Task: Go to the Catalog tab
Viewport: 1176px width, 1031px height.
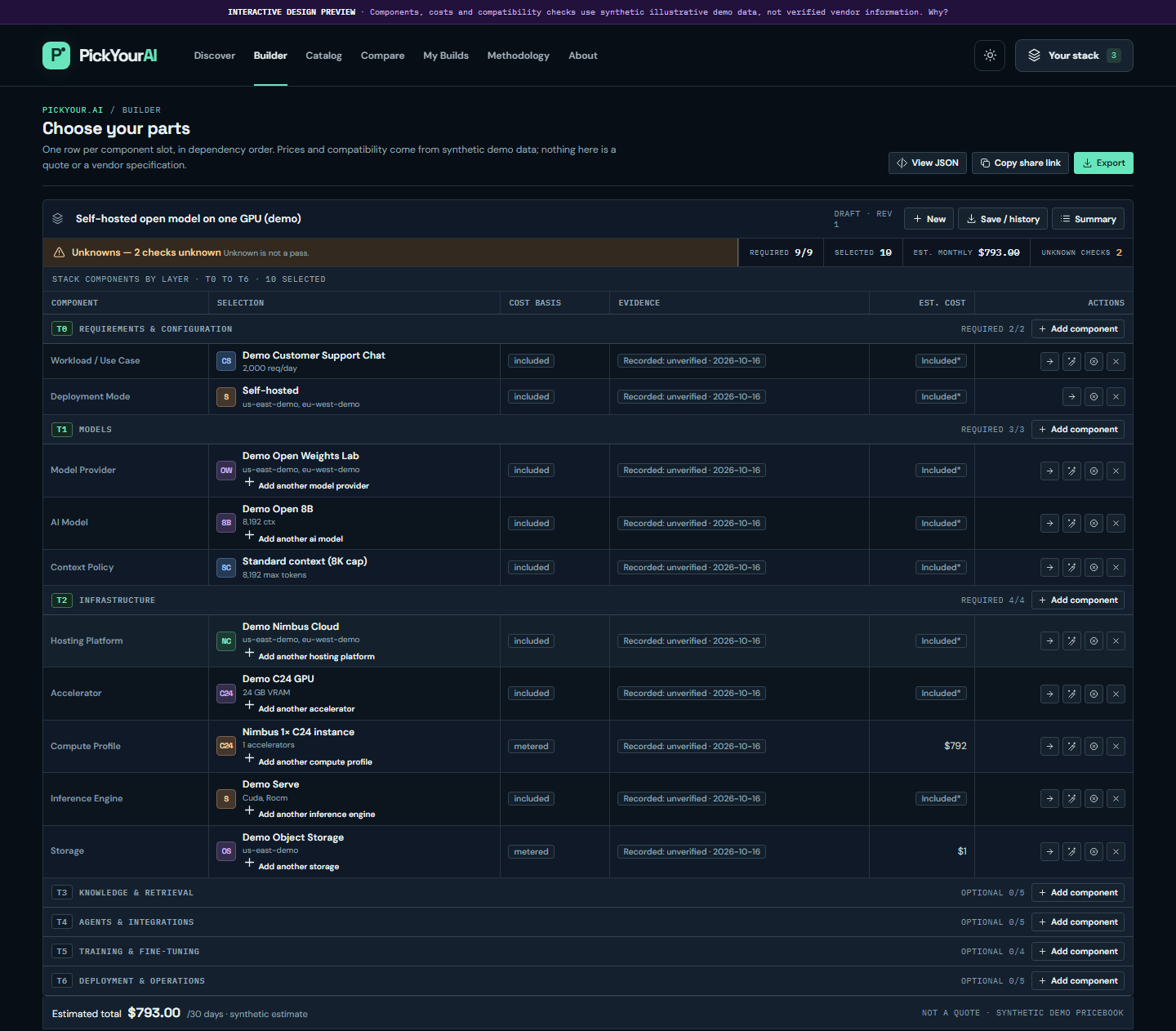Action: 323,56
